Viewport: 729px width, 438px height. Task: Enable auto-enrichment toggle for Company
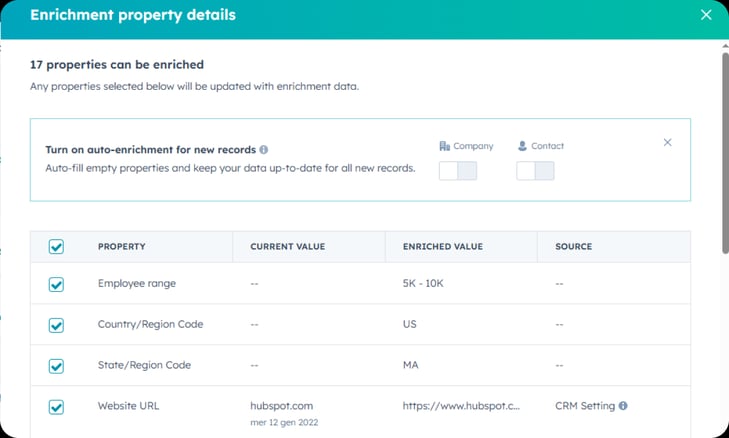(x=458, y=171)
